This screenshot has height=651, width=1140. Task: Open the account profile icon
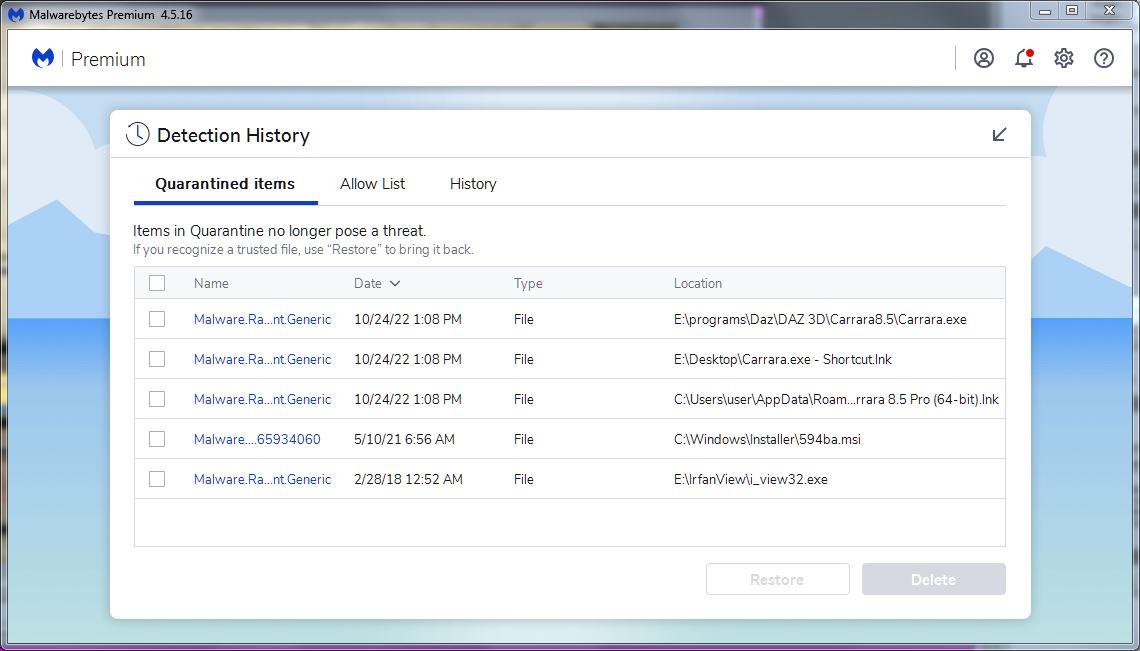pos(984,58)
